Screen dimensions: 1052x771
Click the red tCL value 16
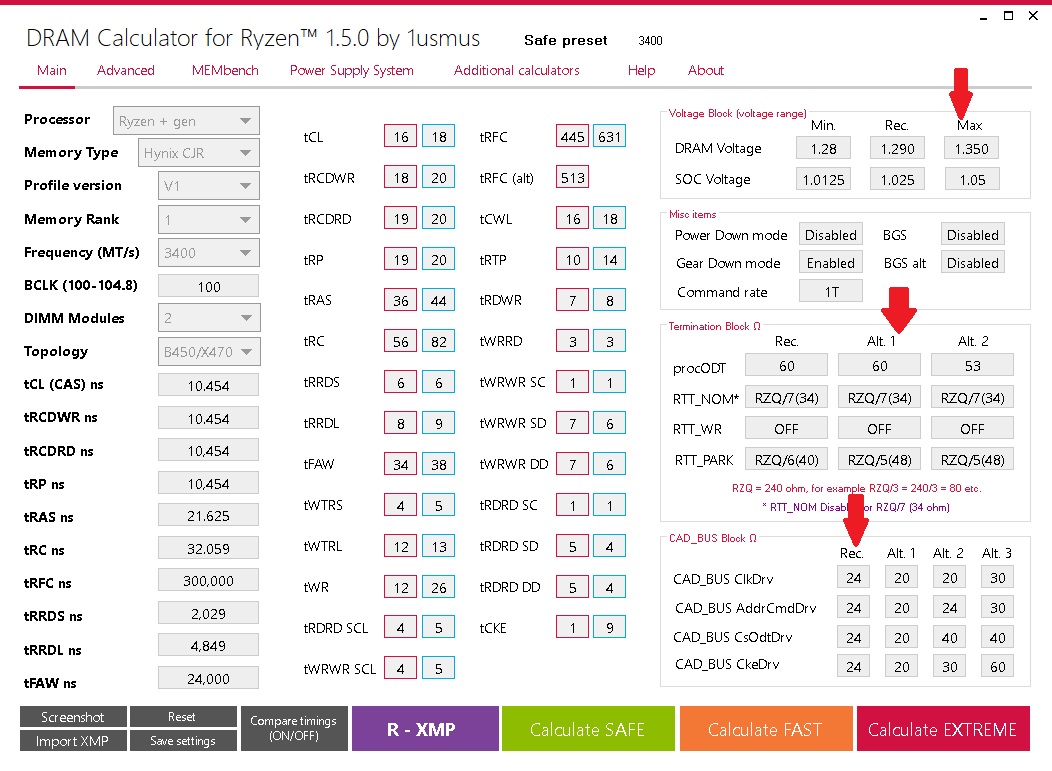click(401, 137)
